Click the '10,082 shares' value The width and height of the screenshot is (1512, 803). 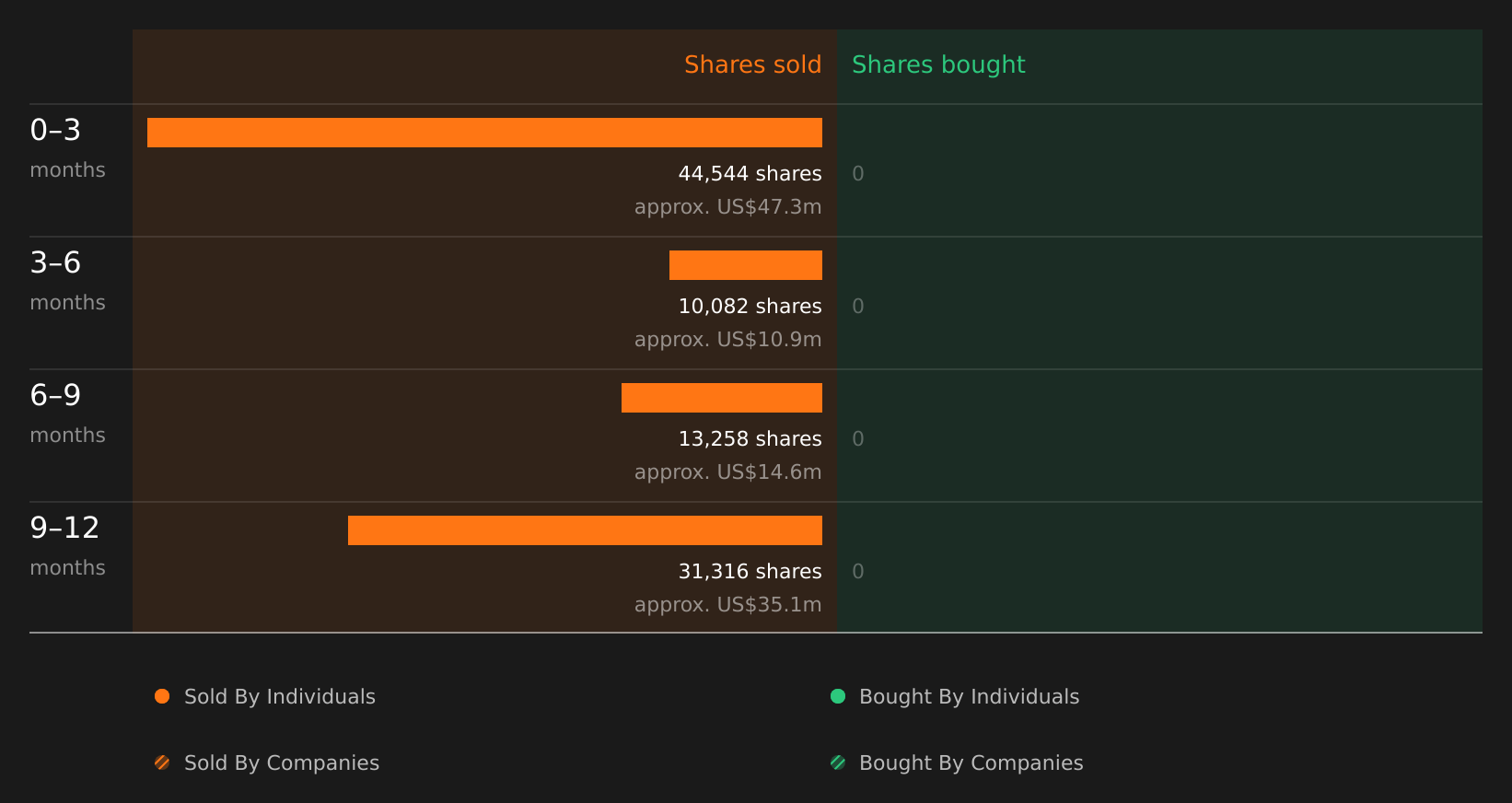click(x=750, y=307)
